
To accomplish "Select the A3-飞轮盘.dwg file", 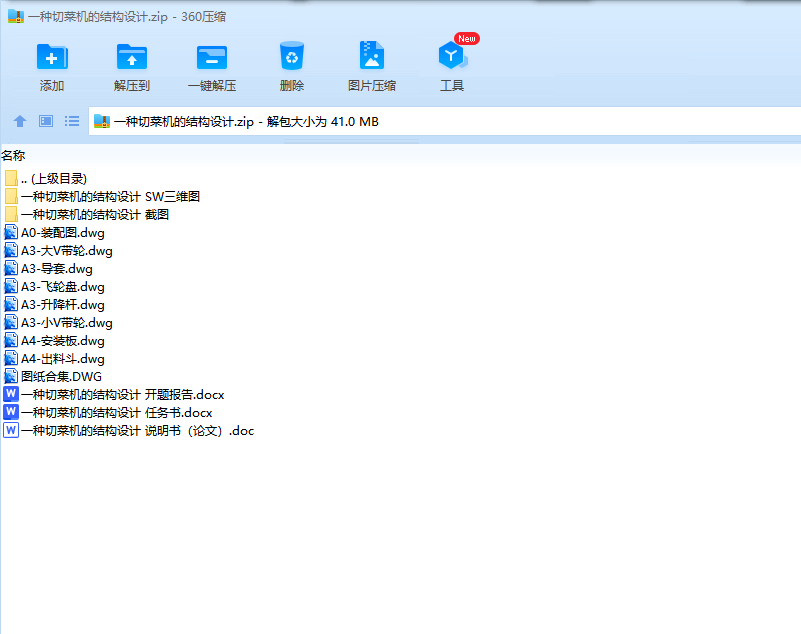I will pyautogui.click(x=55, y=287).
